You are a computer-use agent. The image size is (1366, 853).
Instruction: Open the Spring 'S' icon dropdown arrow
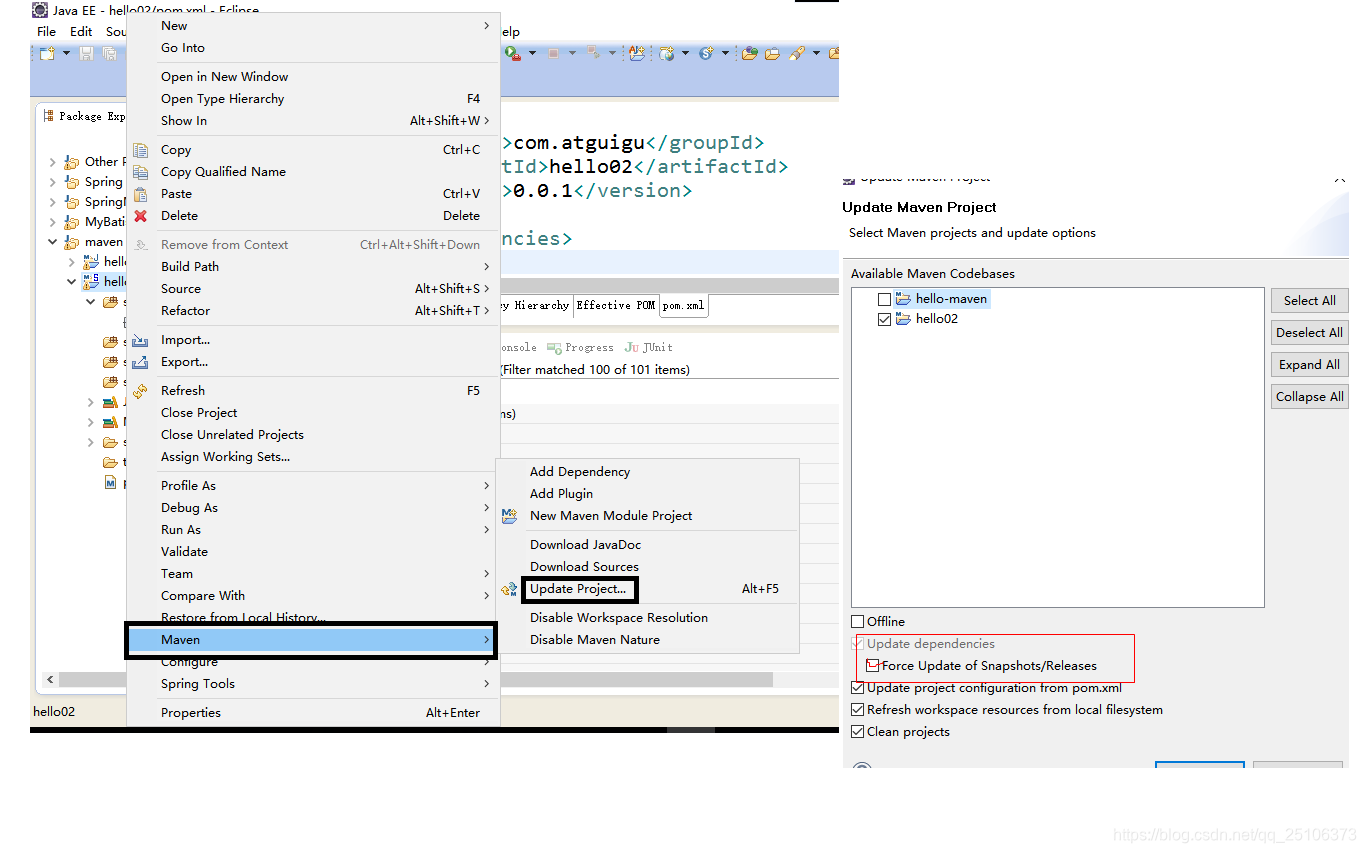point(725,53)
